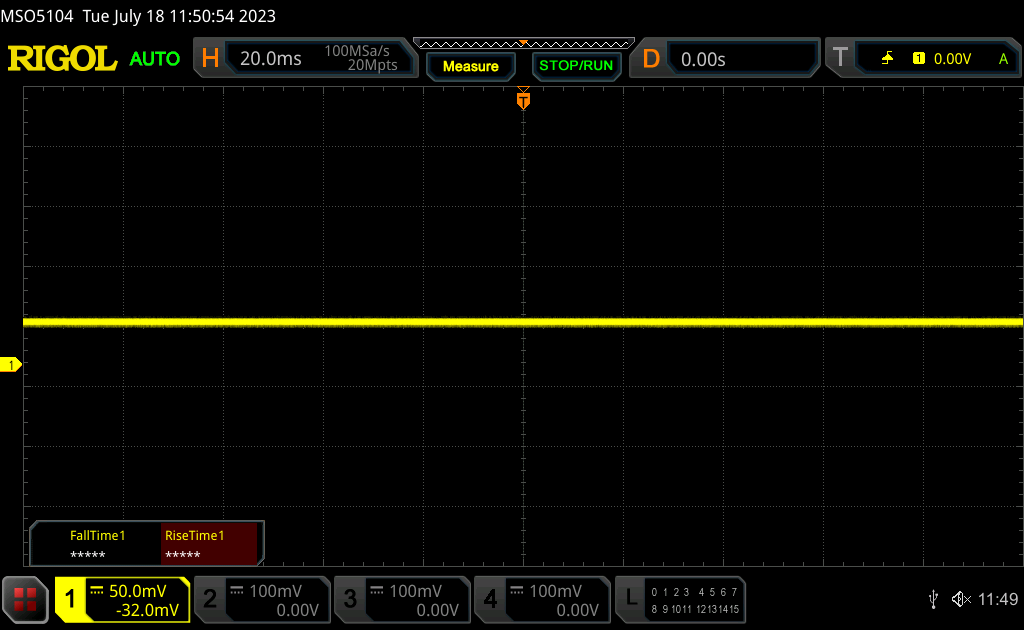Open channel 4 100mV scale setting
Image resolution: width=1024 pixels, height=630 pixels.
pos(555,591)
